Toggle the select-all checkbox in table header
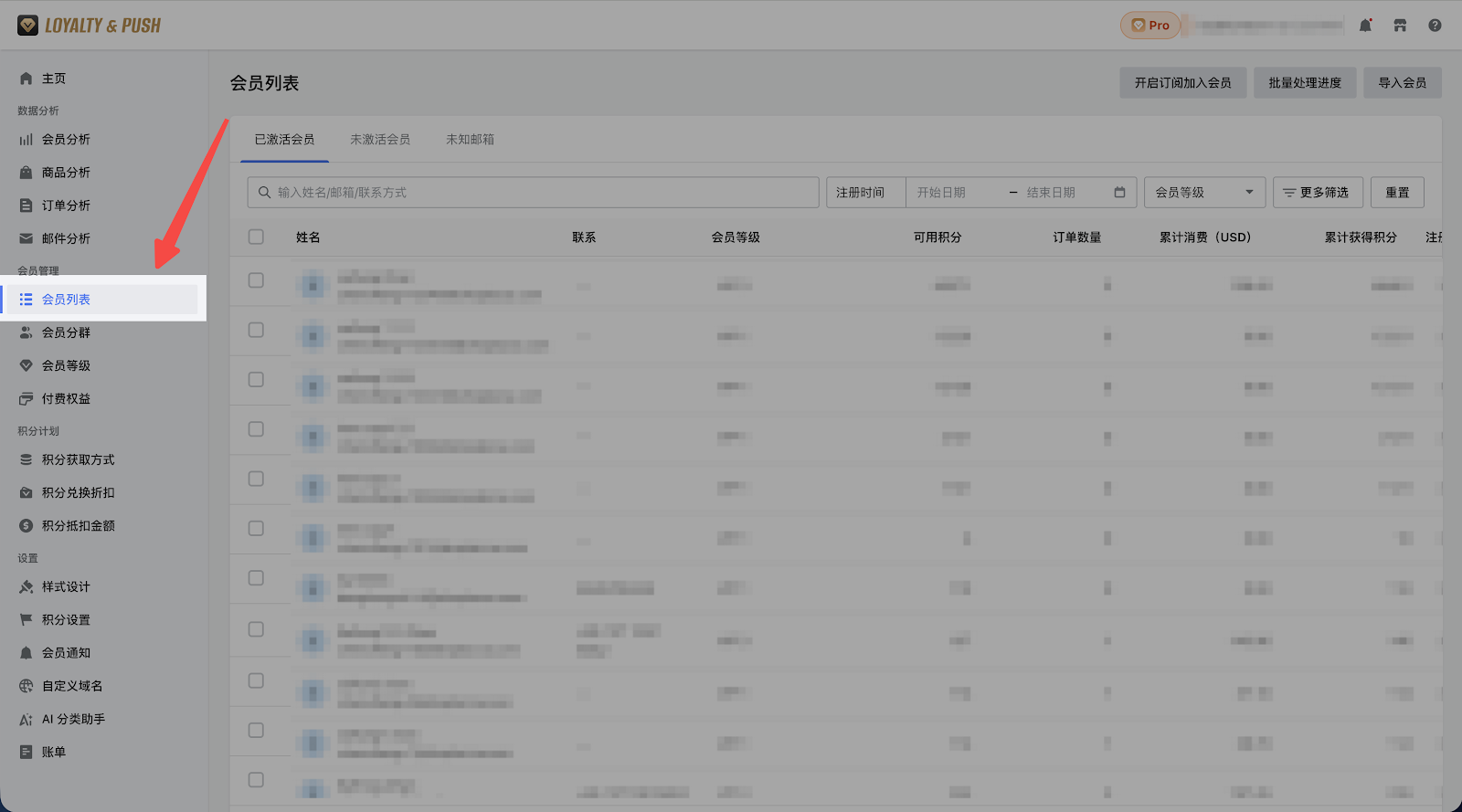 click(256, 237)
